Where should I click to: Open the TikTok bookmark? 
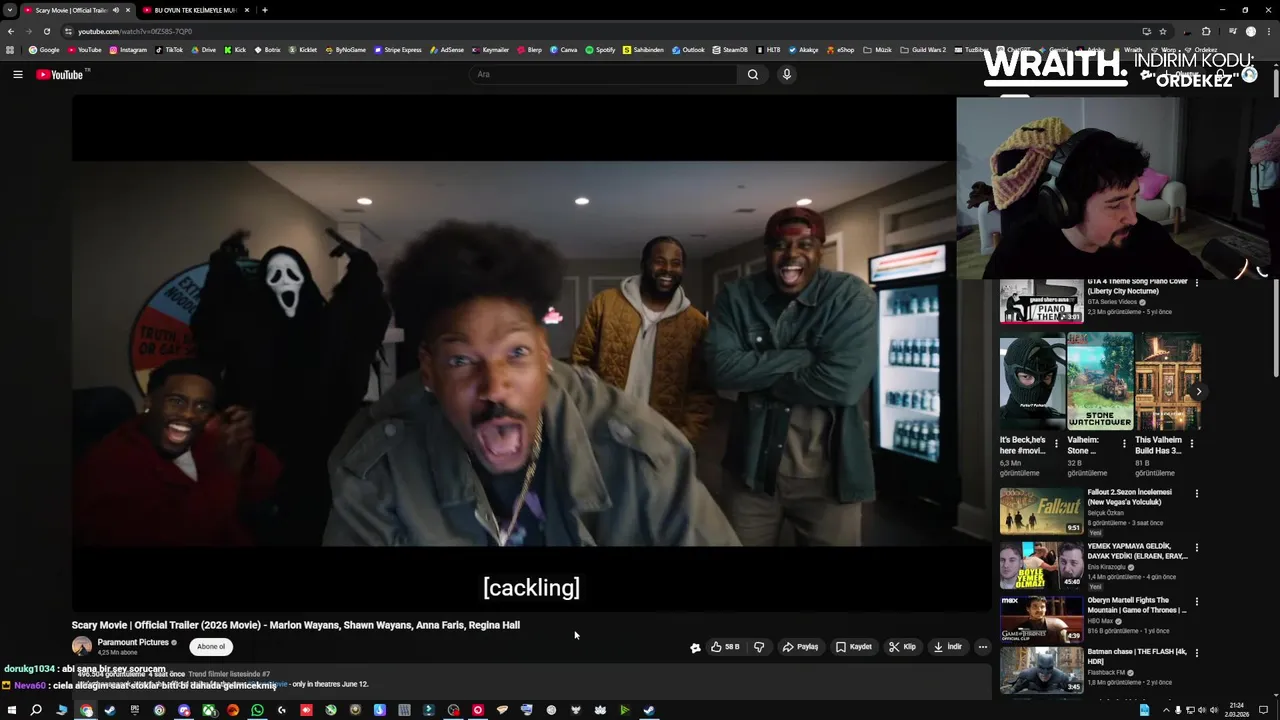click(x=169, y=50)
